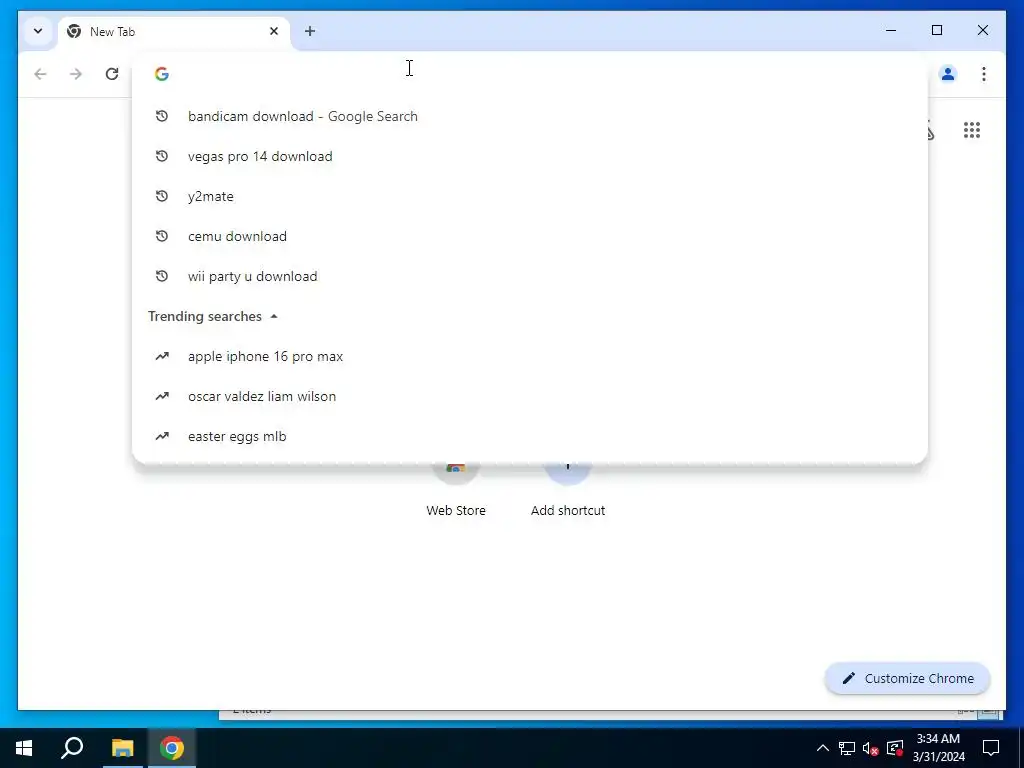Click the history icon beside wii party u

[162, 276]
